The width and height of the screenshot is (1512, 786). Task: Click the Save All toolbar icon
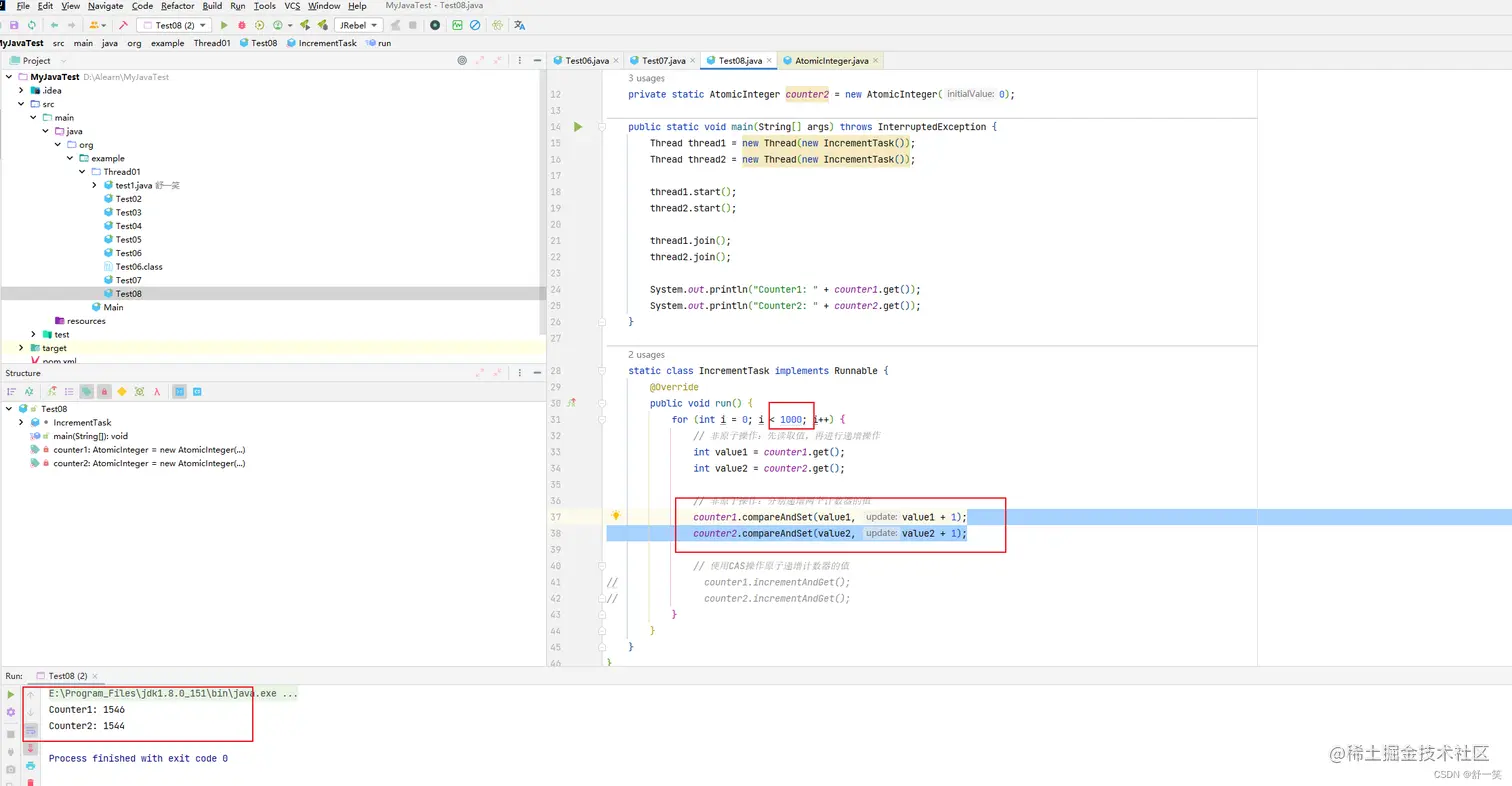14,25
